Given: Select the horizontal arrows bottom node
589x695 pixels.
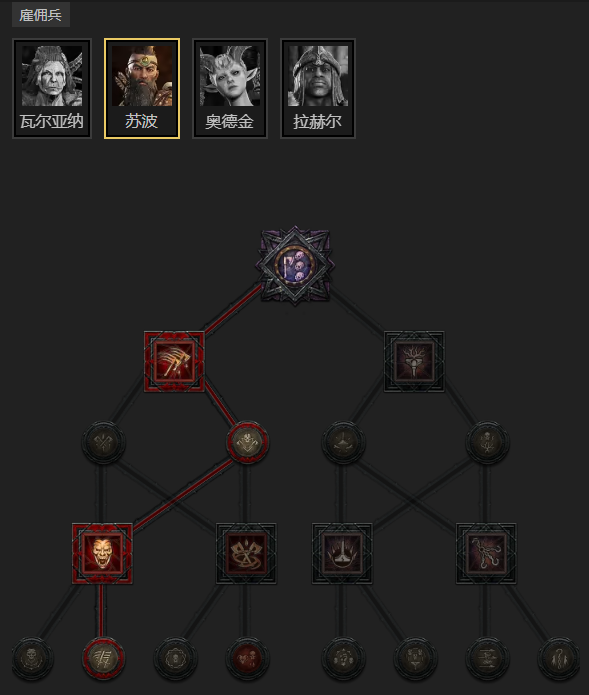Looking at the screenshot, I should 487,658.
